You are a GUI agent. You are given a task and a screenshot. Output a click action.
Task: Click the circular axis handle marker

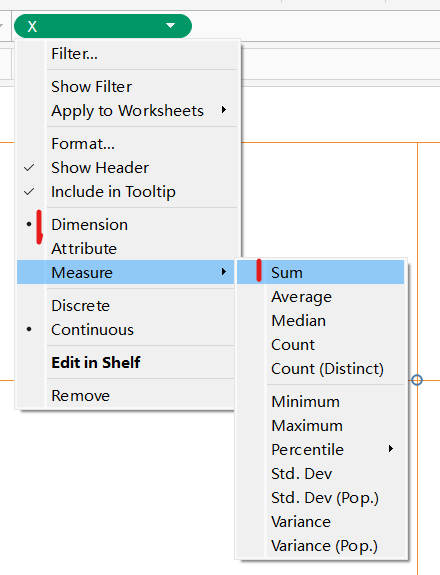(x=417, y=380)
